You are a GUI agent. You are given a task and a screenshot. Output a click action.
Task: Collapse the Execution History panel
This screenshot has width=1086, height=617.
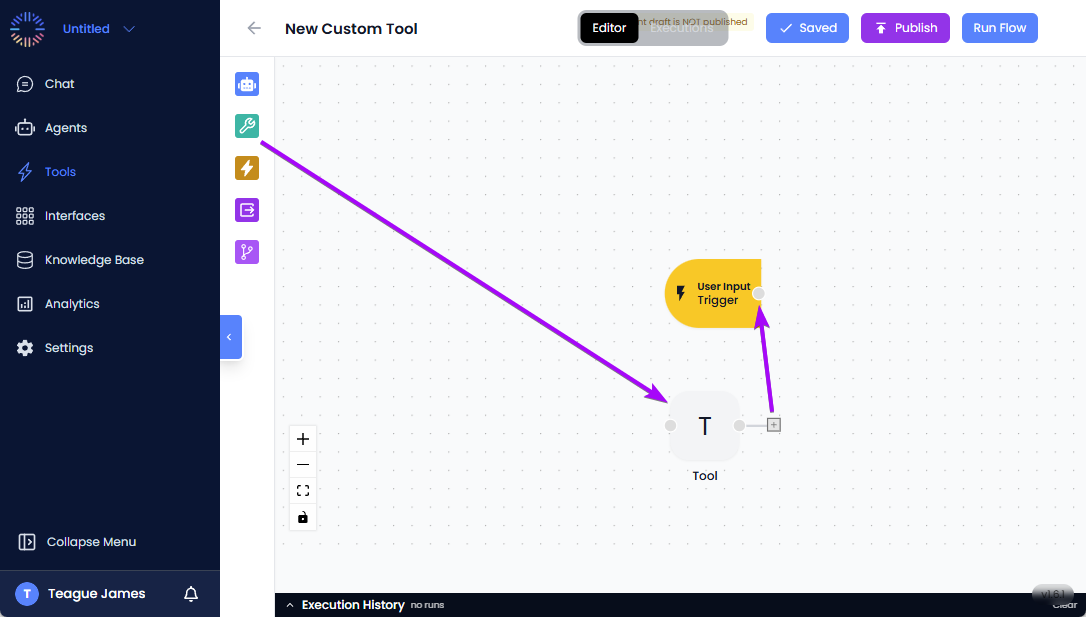click(x=290, y=604)
